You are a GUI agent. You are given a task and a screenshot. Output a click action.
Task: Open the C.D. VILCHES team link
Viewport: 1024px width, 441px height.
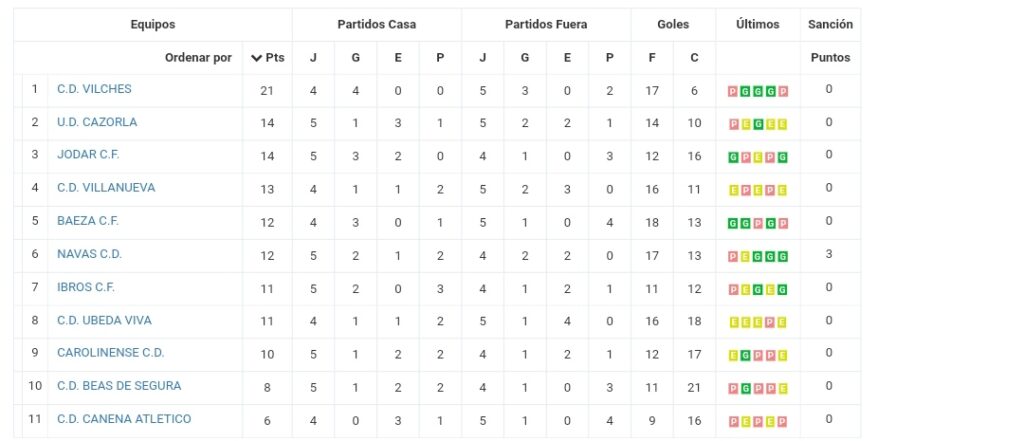tap(94, 89)
